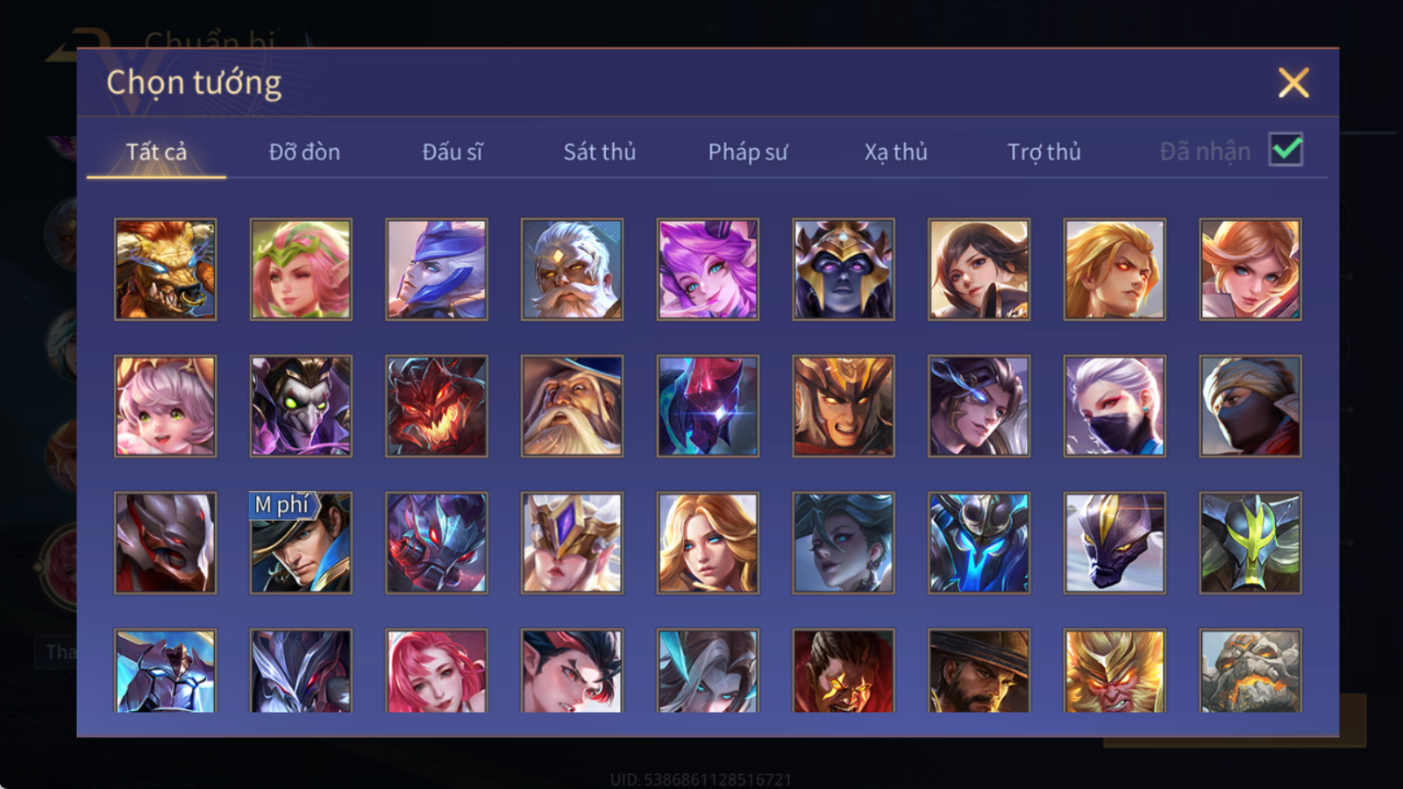The width and height of the screenshot is (1403, 789).
Task: Toggle the Đã nhận checkbox
Action: 1286,150
